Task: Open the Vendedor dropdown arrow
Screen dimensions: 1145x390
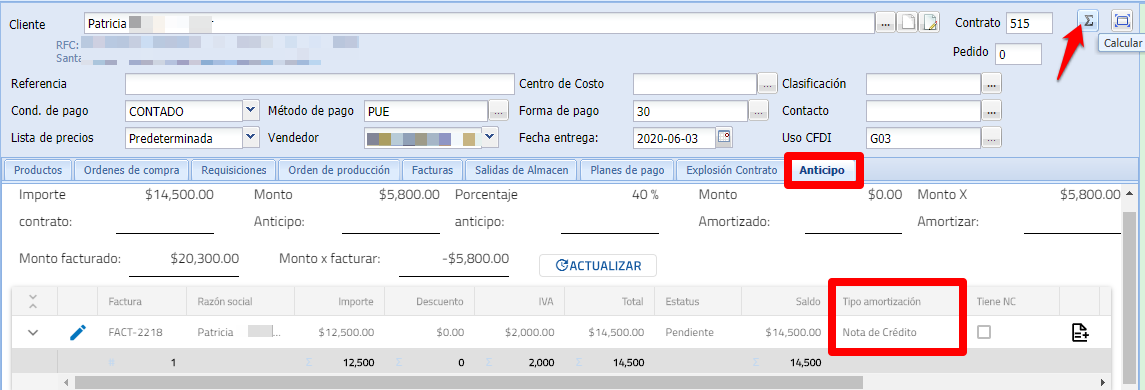Action: tap(489, 137)
